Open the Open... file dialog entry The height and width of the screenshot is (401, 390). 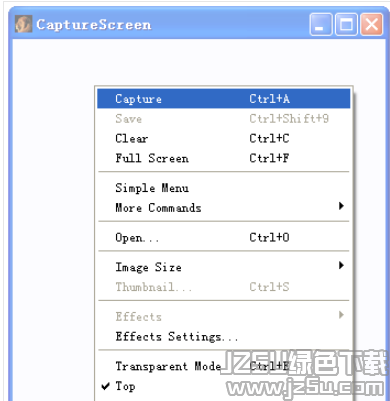(224, 238)
